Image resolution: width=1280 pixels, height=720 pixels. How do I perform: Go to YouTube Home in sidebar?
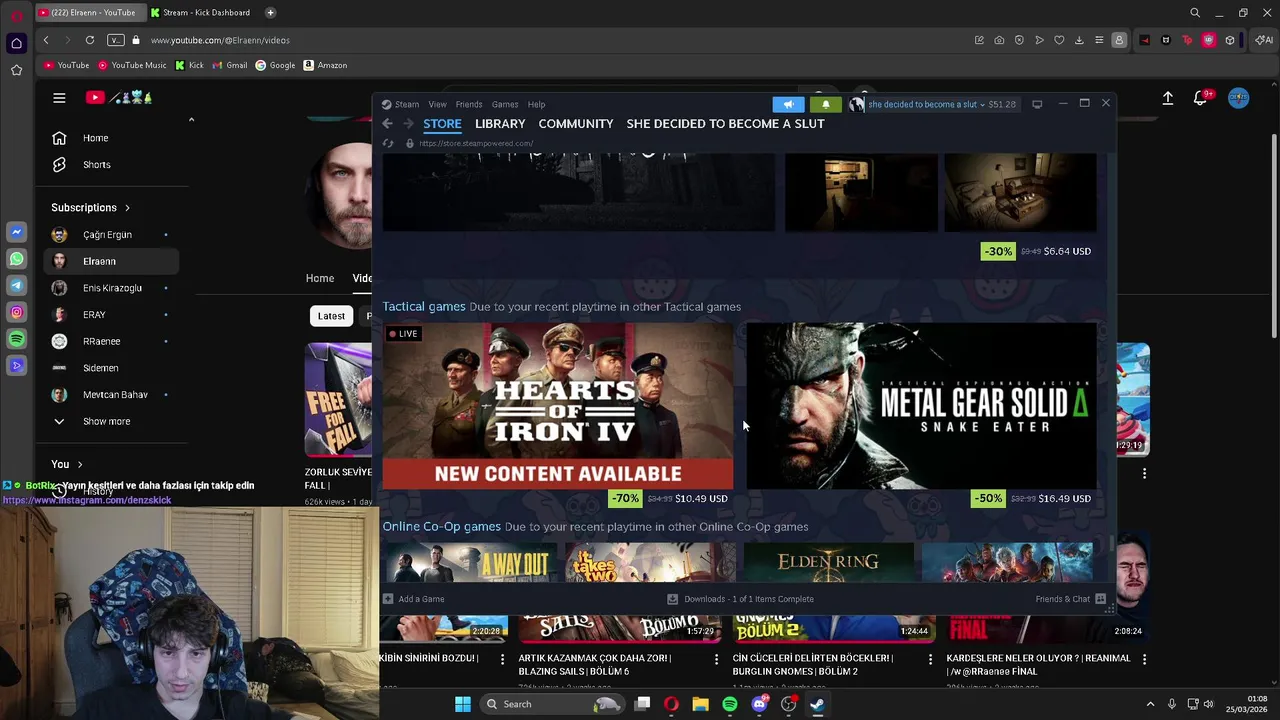tap(110, 138)
